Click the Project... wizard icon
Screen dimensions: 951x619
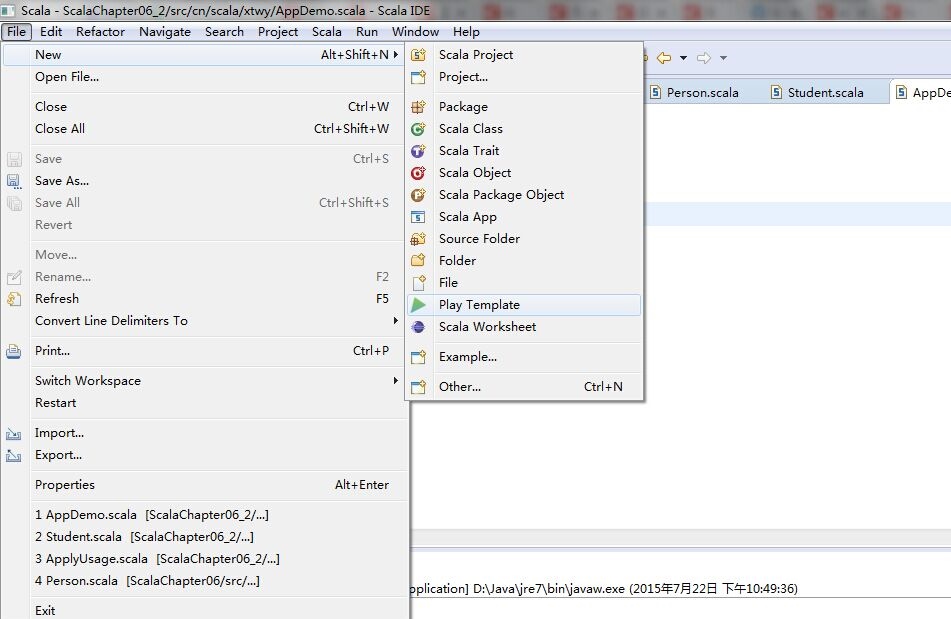pos(418,77)
